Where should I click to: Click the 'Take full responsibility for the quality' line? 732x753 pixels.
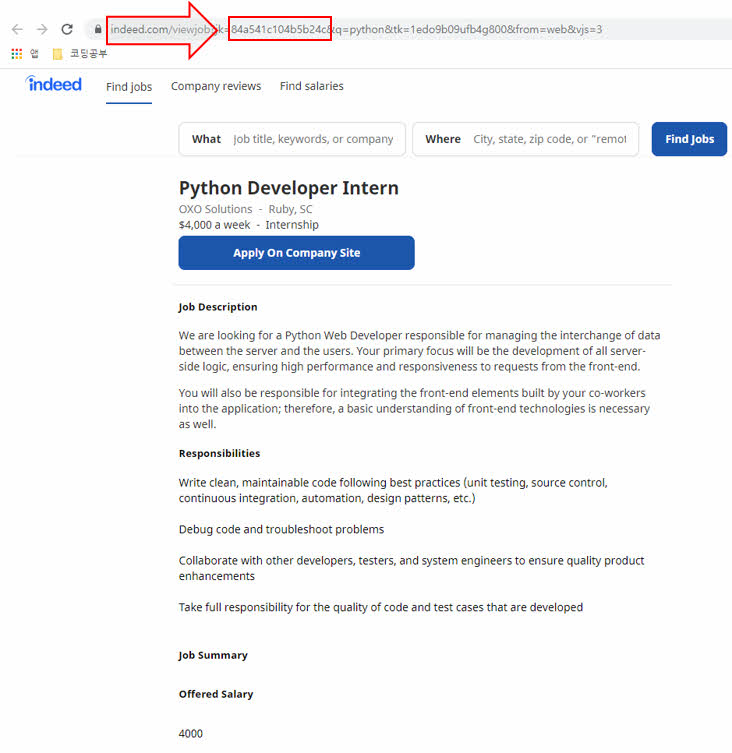[x=381, y=607]
